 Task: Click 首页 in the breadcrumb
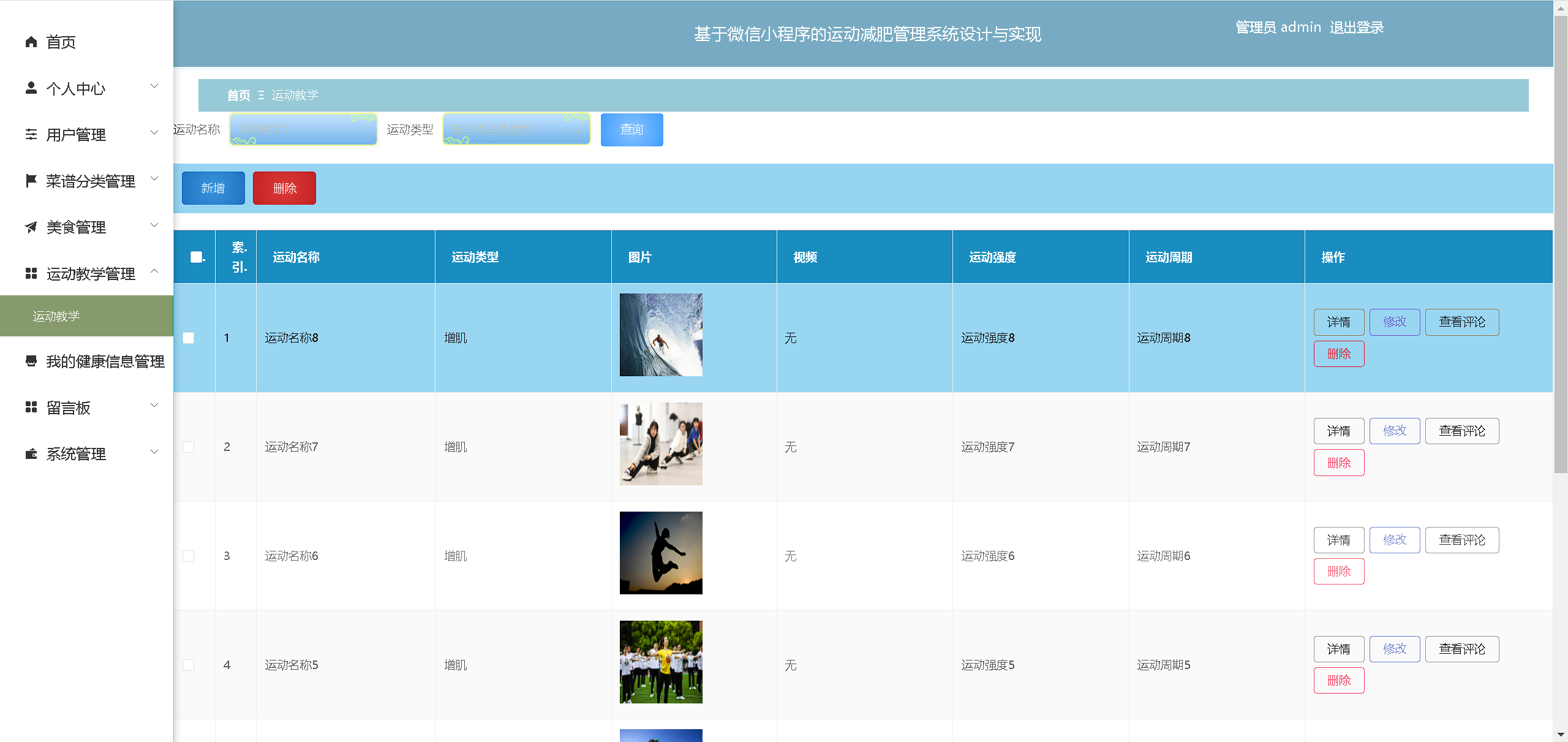240,95
